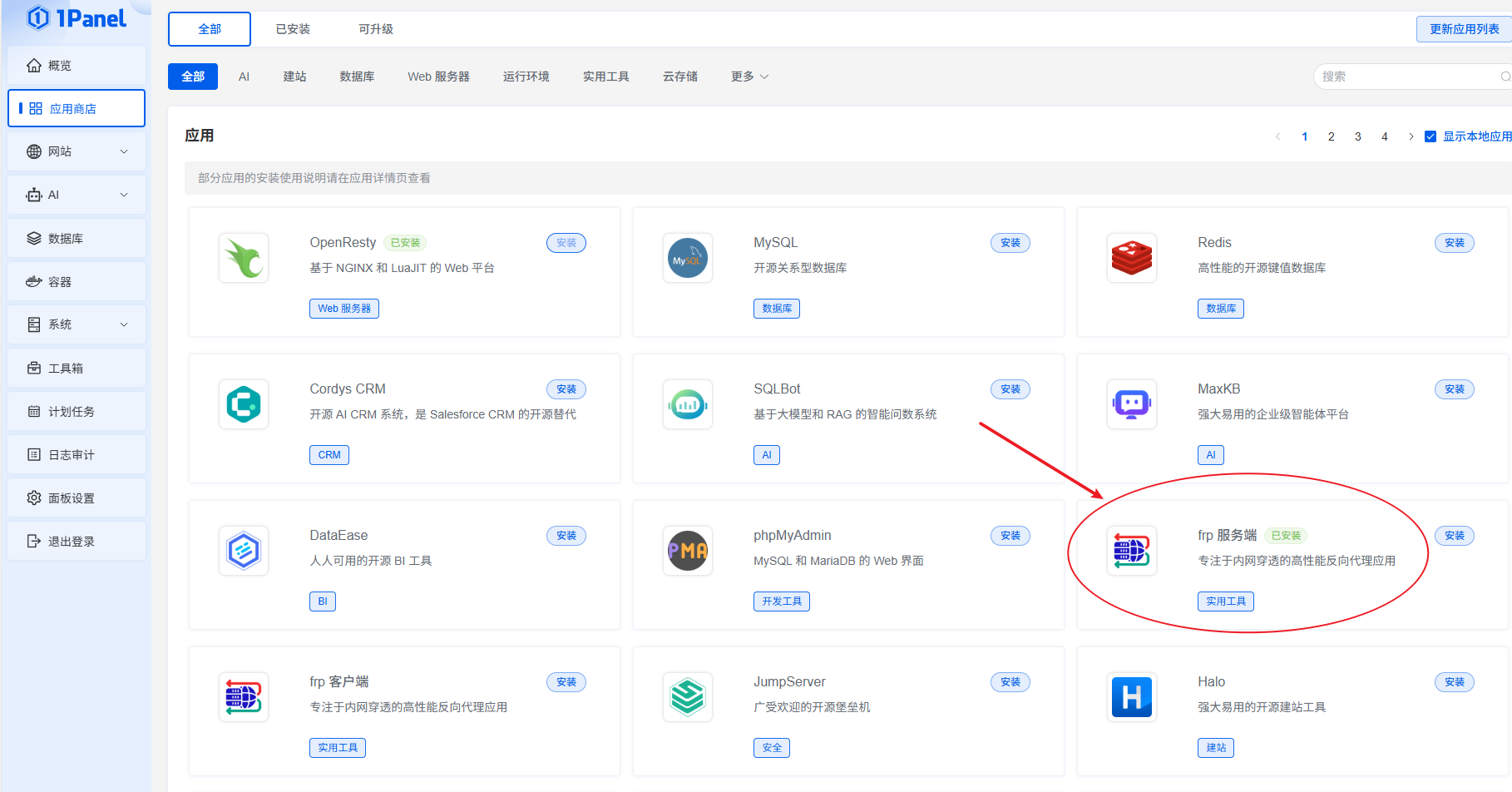
Task: Click the Halo app icon
Action: 1132,697
